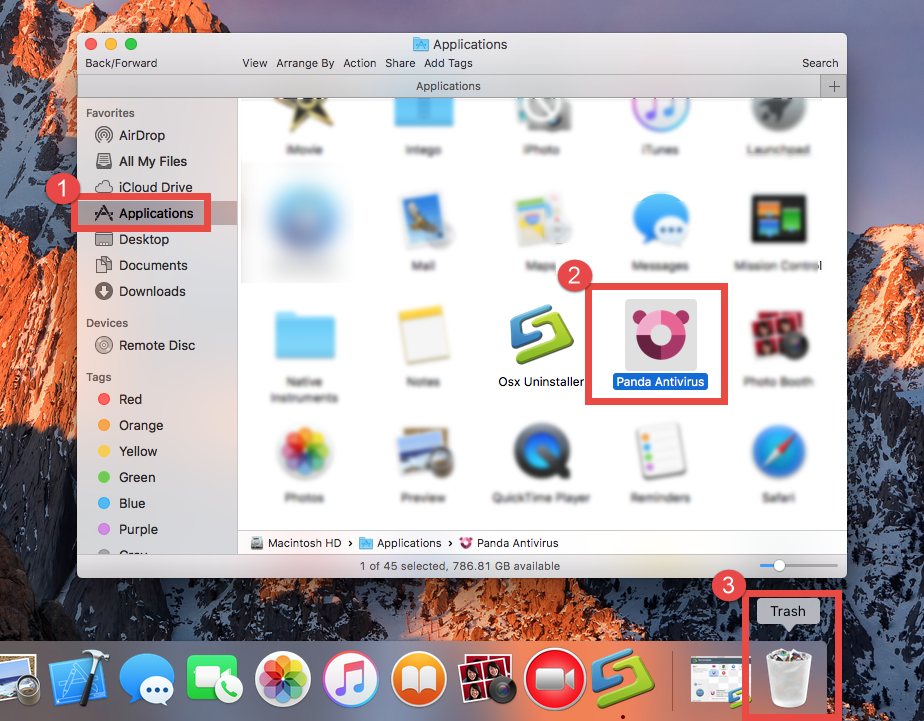Switch to the Applications tab
Image resolution: width=924 pixels, height=721 pixels.
click(448, 86)
